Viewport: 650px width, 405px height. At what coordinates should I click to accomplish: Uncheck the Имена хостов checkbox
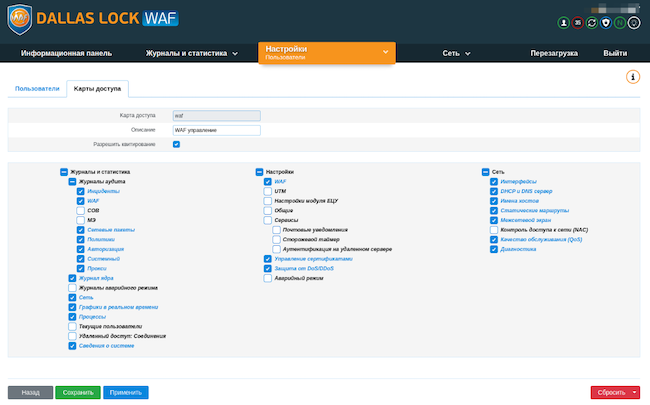point(494,201)
